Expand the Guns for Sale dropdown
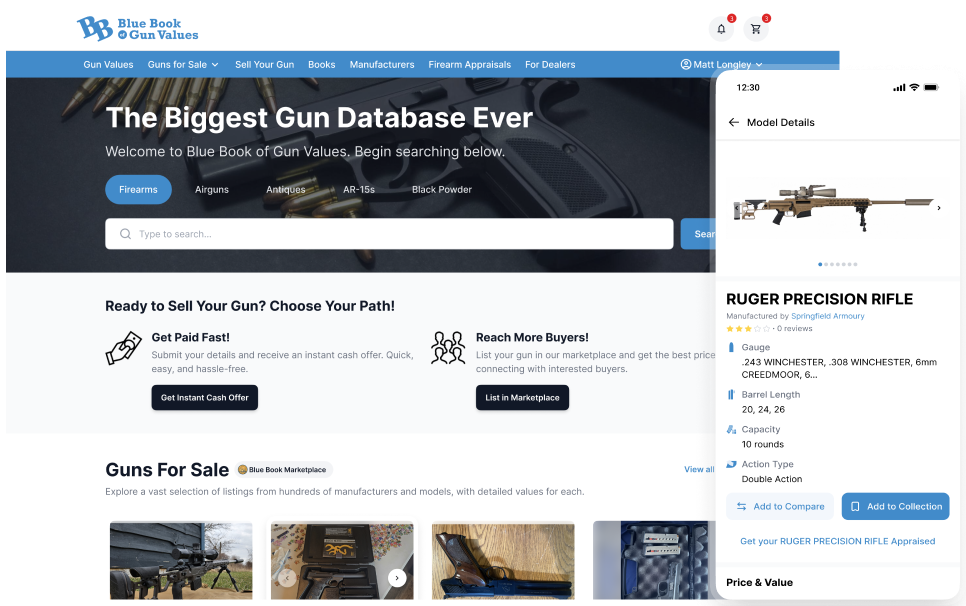 [x=183, y=65]
